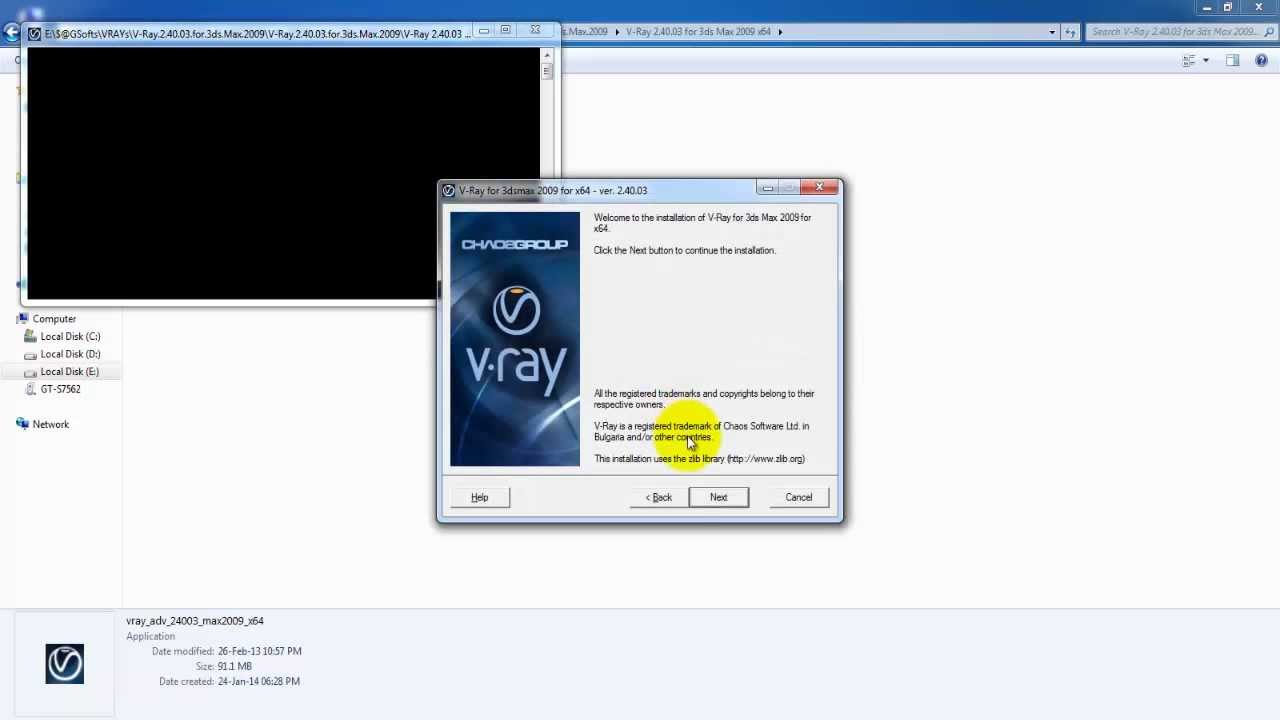
Task: Click the Back button in installer
Action: coord(659,497)
